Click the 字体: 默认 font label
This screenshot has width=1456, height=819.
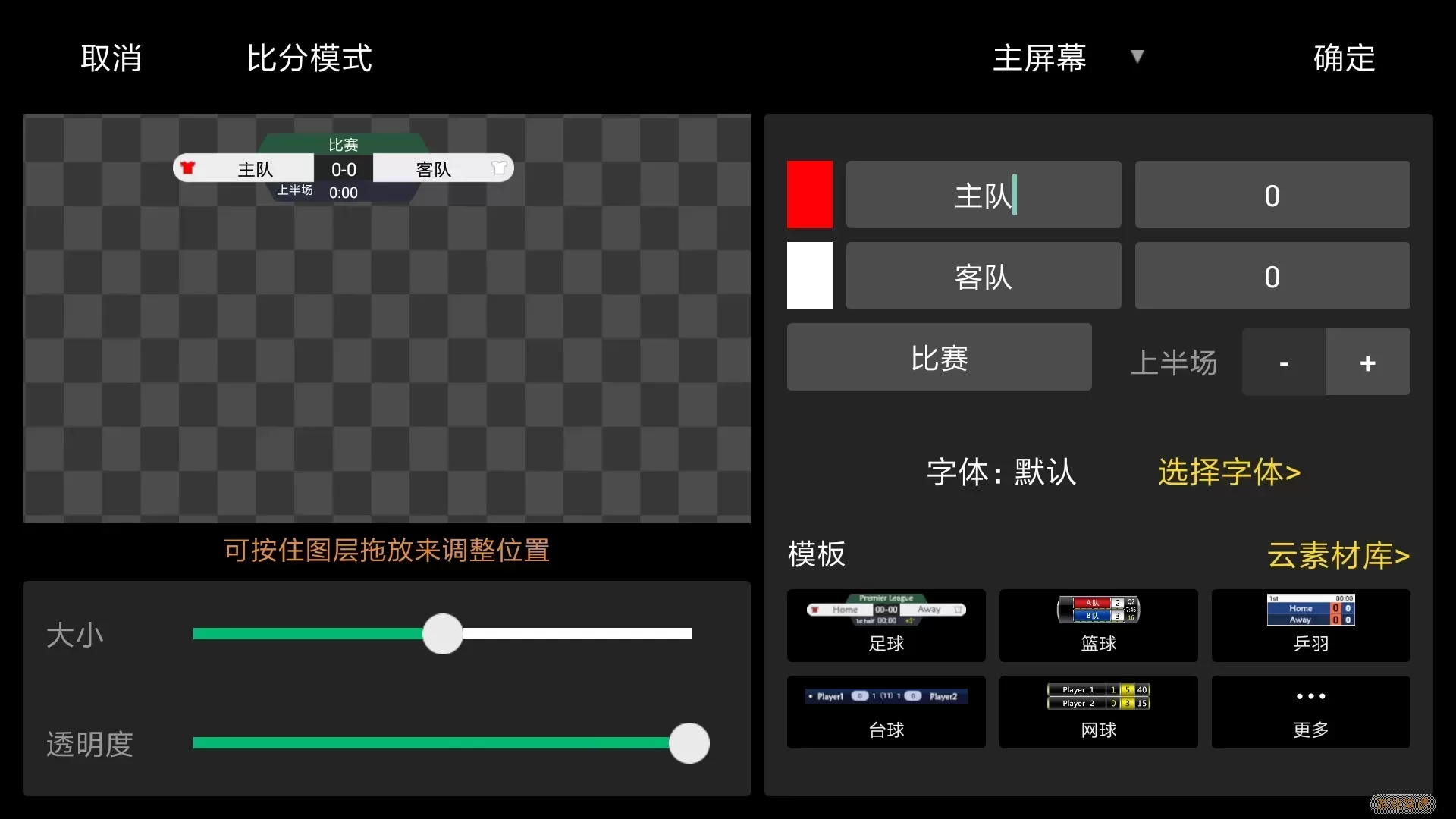[1001, 472]
